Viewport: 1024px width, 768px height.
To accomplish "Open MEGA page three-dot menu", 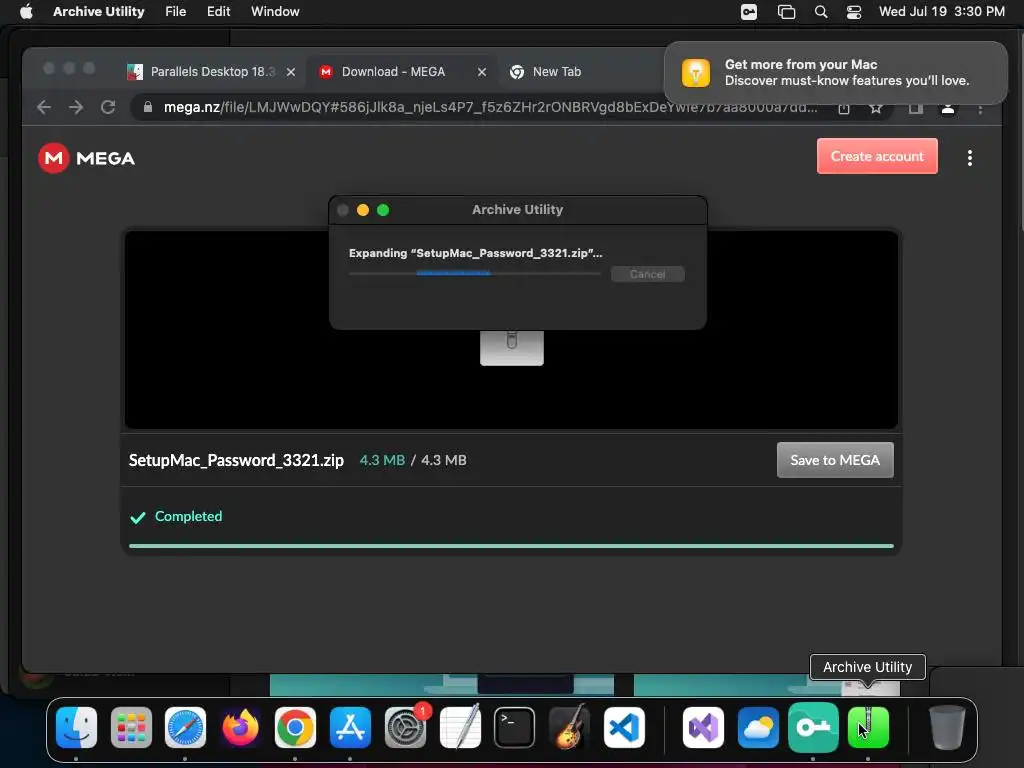I will [x=970, y=158].
